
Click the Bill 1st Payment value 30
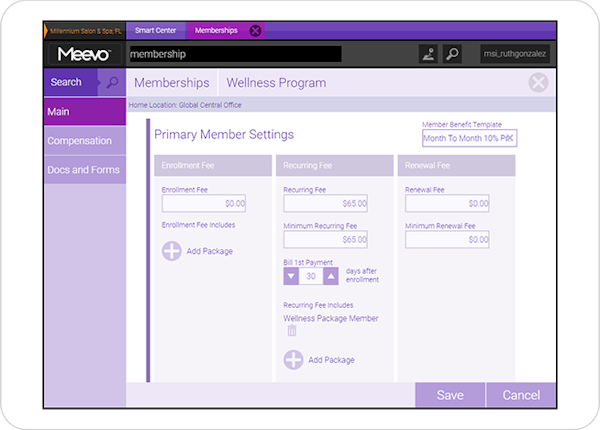coord(311,276)
